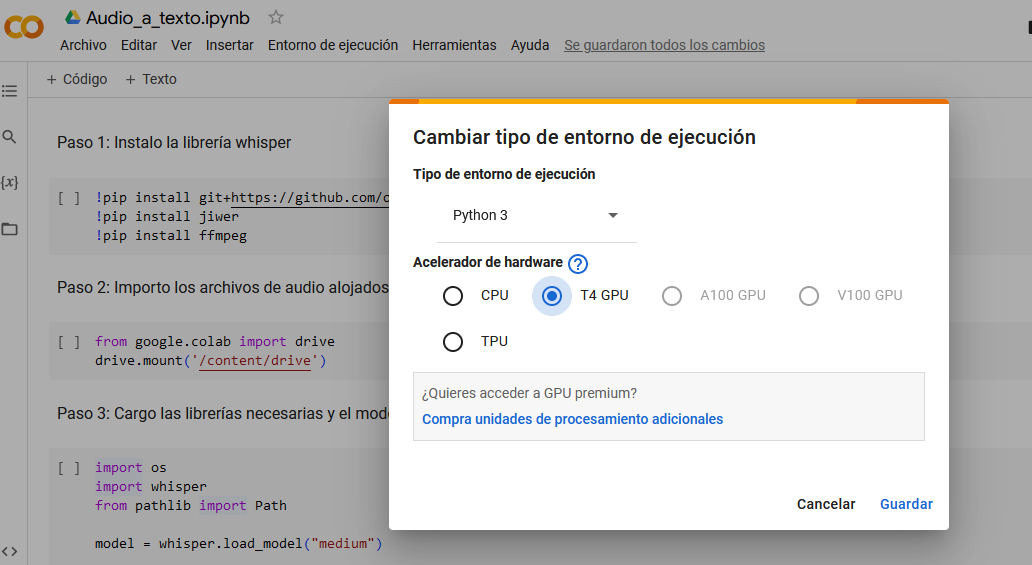The width and height of the screenshot is (1032, 565).
Task: Choose the TPU accelerator option
Action: [x=453, y=342]
